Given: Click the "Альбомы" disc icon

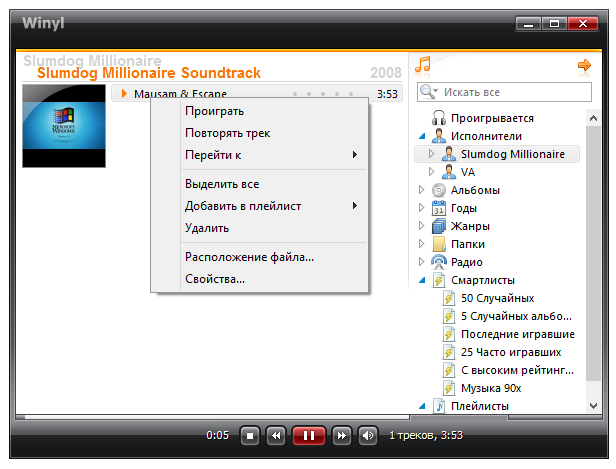Looking at the screenshot, I should point(439,190).
